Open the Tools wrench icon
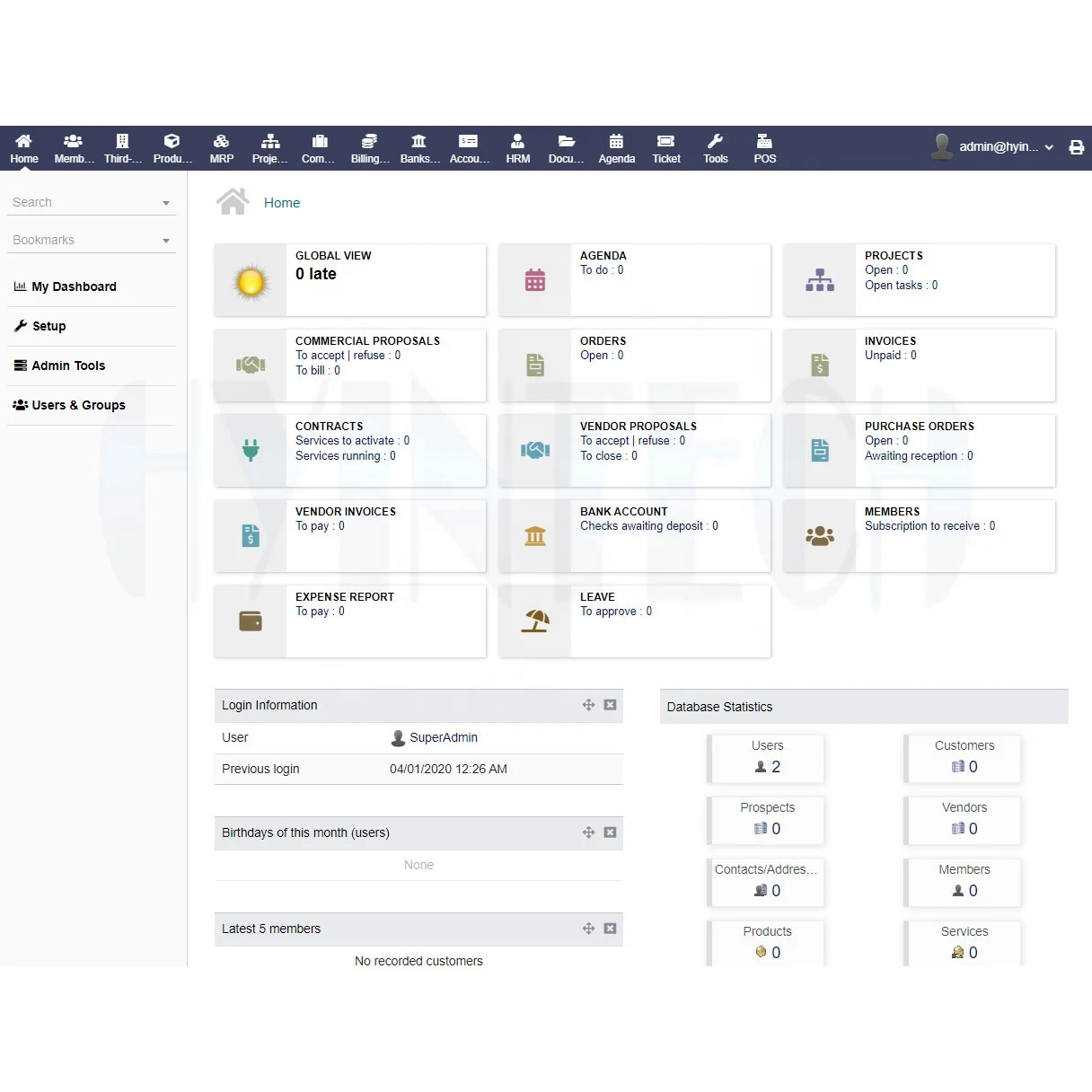Image resolution: width=1092 pixels, height=1092 pixels. point(715,141)
